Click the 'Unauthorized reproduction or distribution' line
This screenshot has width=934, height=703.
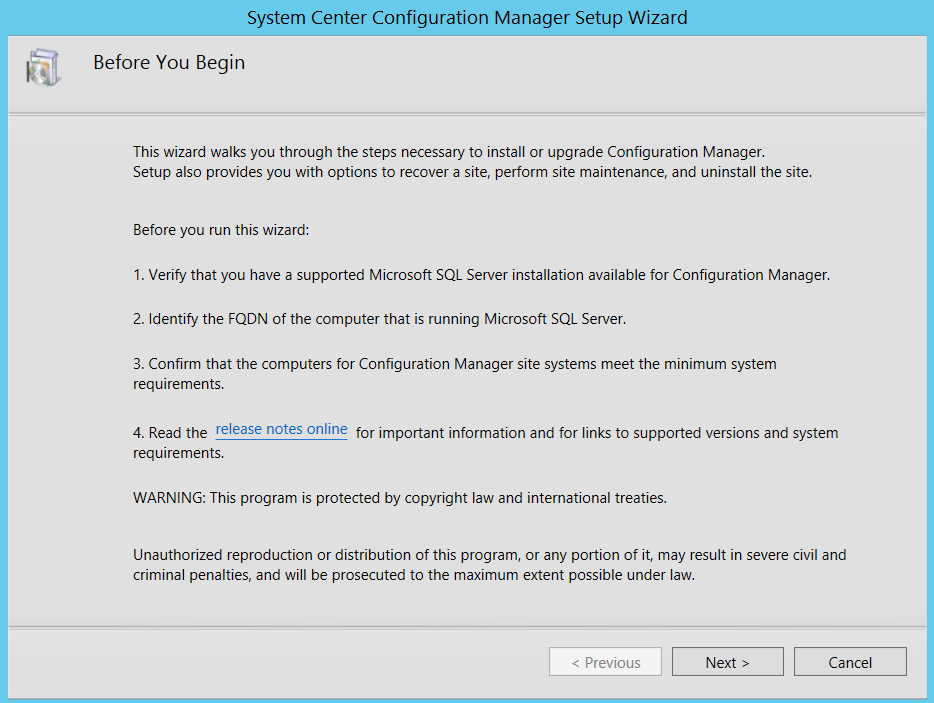coord(489,555)
